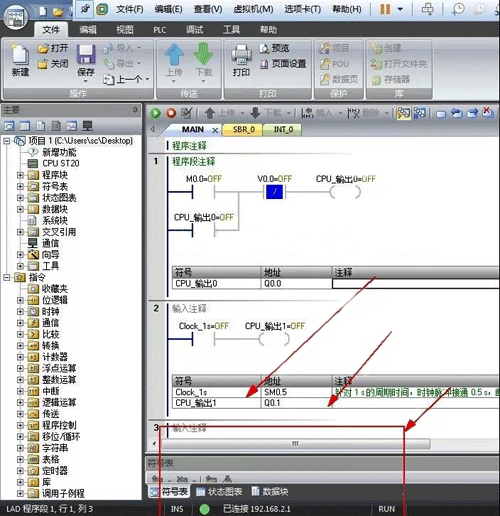Viewport: 500px width, 516px height.
Task: Toggle the VMware toolbar pin icon
Action: [85, 9]
